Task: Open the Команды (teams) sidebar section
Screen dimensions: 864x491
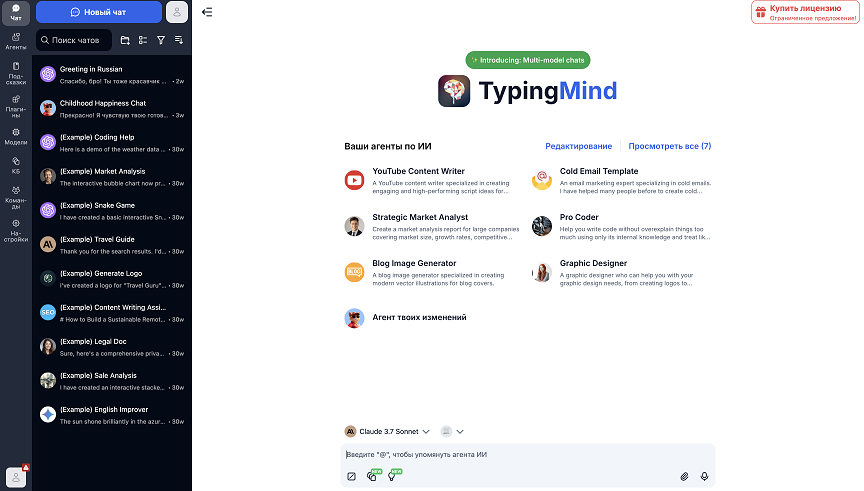Action: click(16, 197)
